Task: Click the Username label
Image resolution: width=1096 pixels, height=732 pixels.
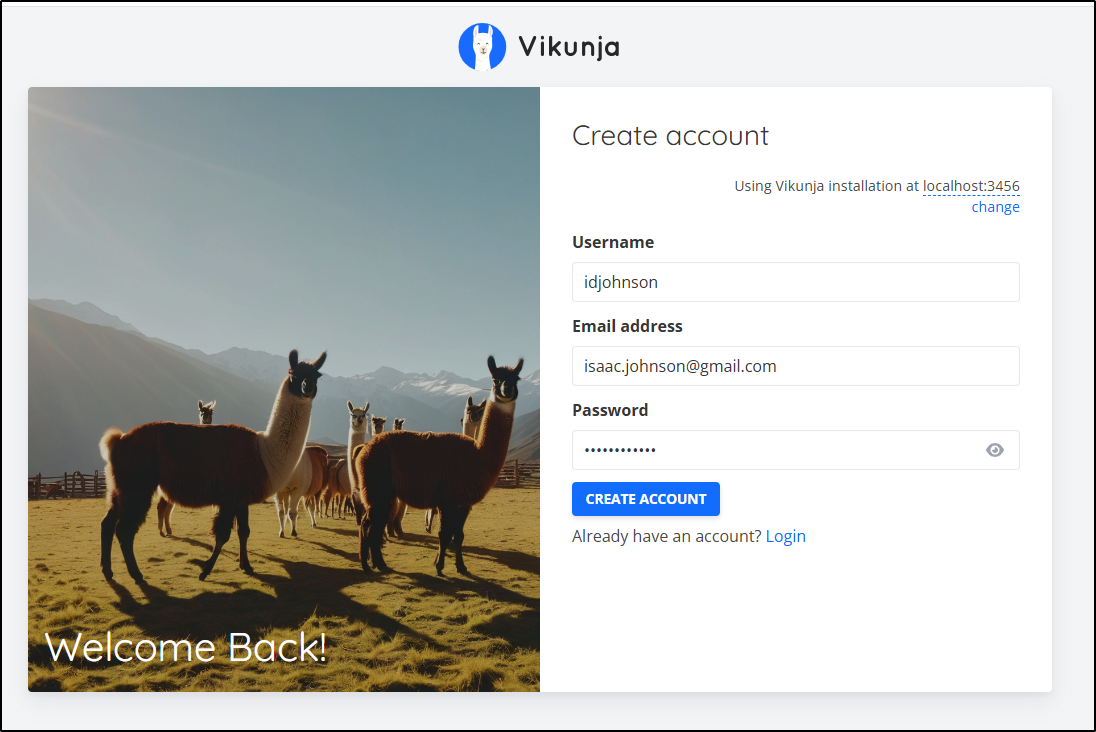Action: coord(613,242)
